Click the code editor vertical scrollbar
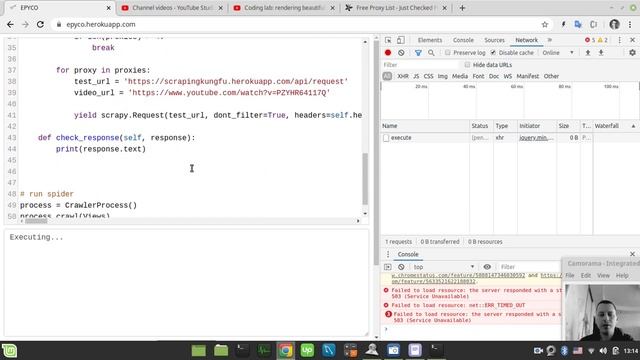 click(365, 179)
